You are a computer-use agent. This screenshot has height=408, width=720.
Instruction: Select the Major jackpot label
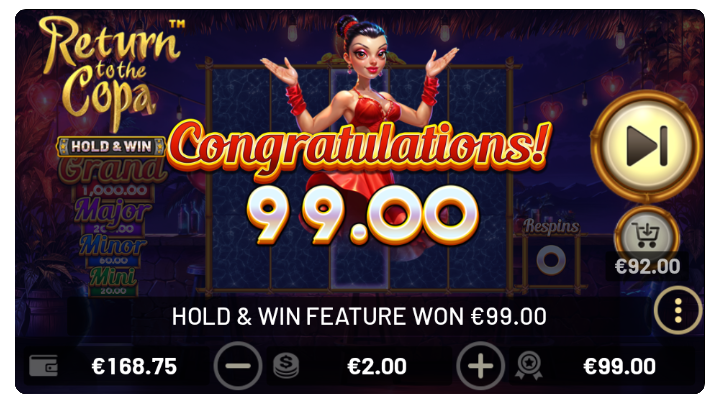tap(112, 212)
